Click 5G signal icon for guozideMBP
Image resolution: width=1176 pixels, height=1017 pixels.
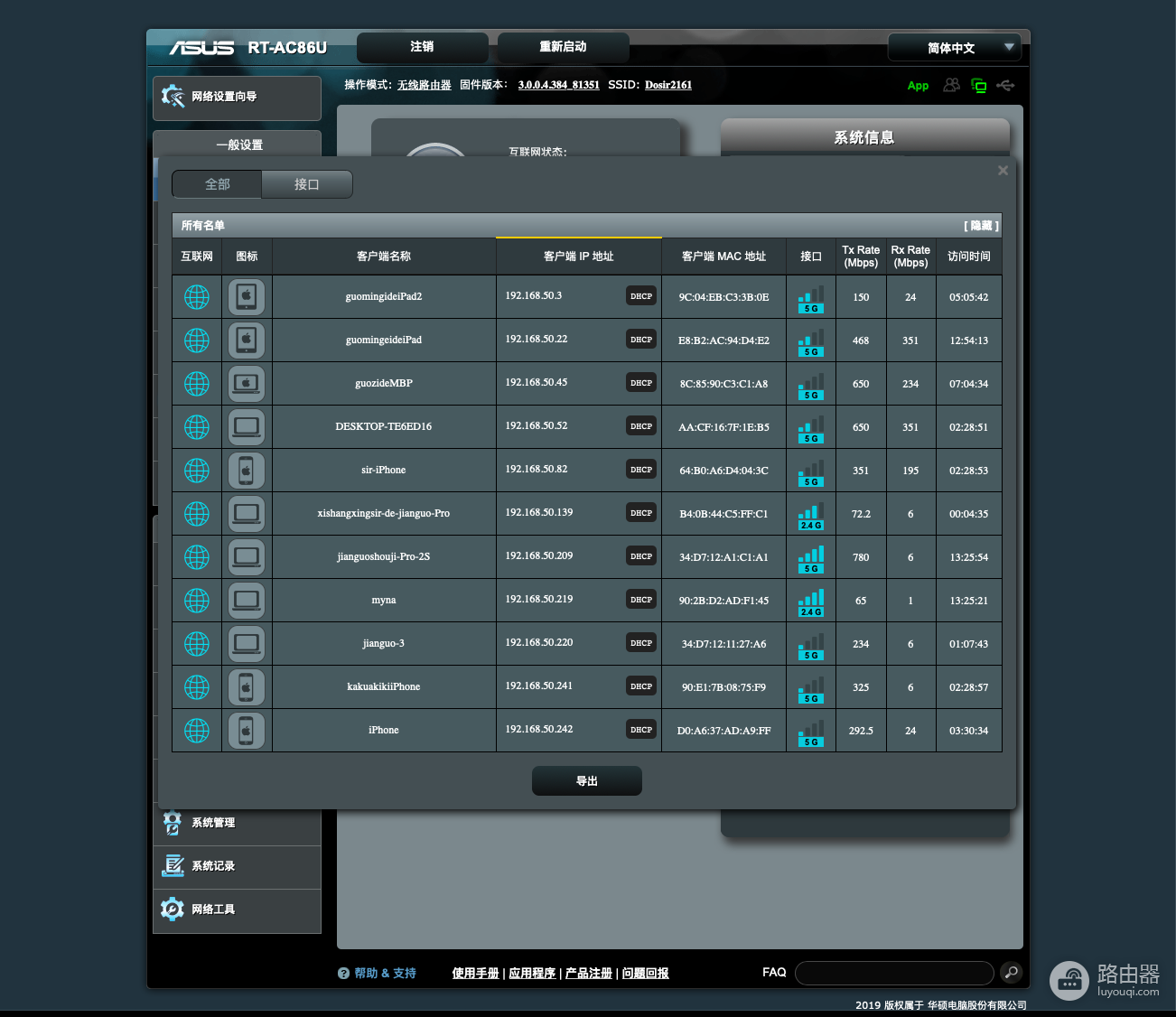point(811,387)
